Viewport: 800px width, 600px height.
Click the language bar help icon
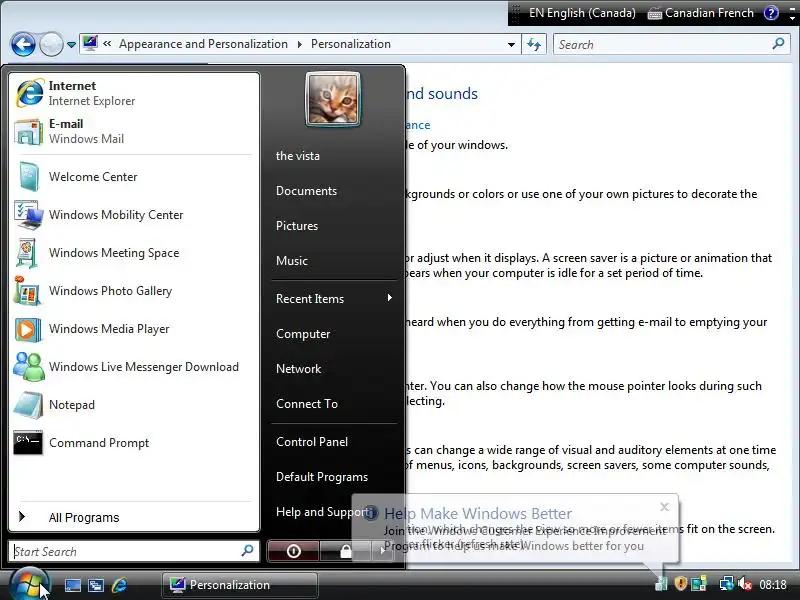[770, 13]
